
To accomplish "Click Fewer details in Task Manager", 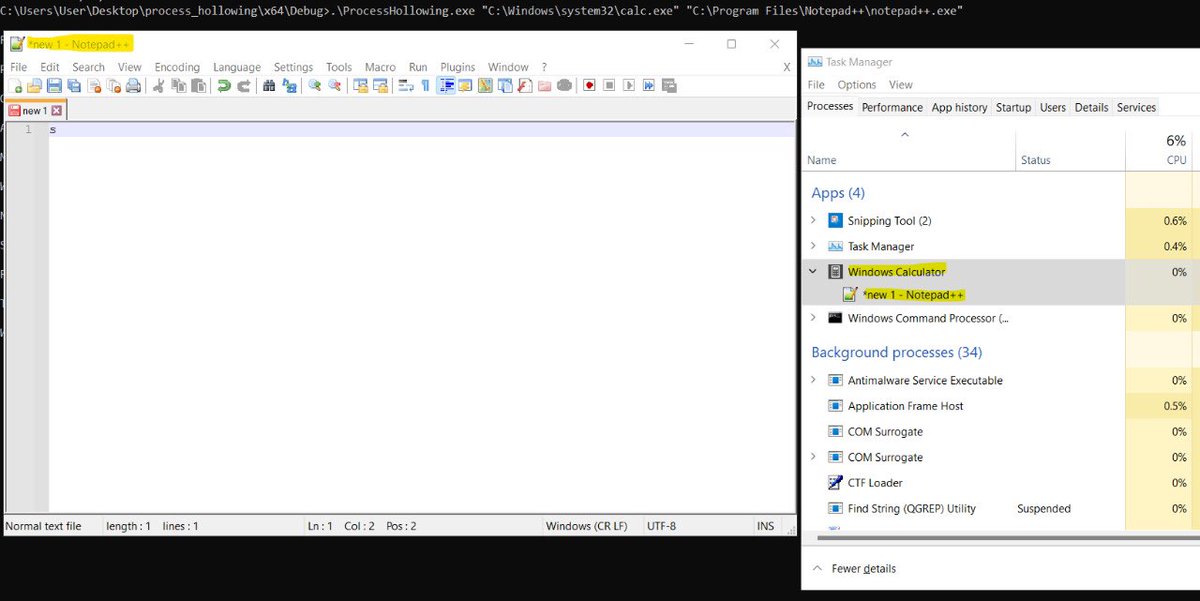I will 855,569.
